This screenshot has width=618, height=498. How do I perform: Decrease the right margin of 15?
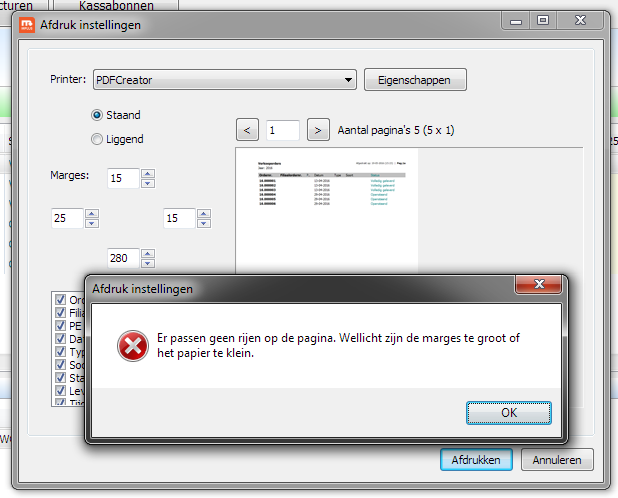pos(204,223)
